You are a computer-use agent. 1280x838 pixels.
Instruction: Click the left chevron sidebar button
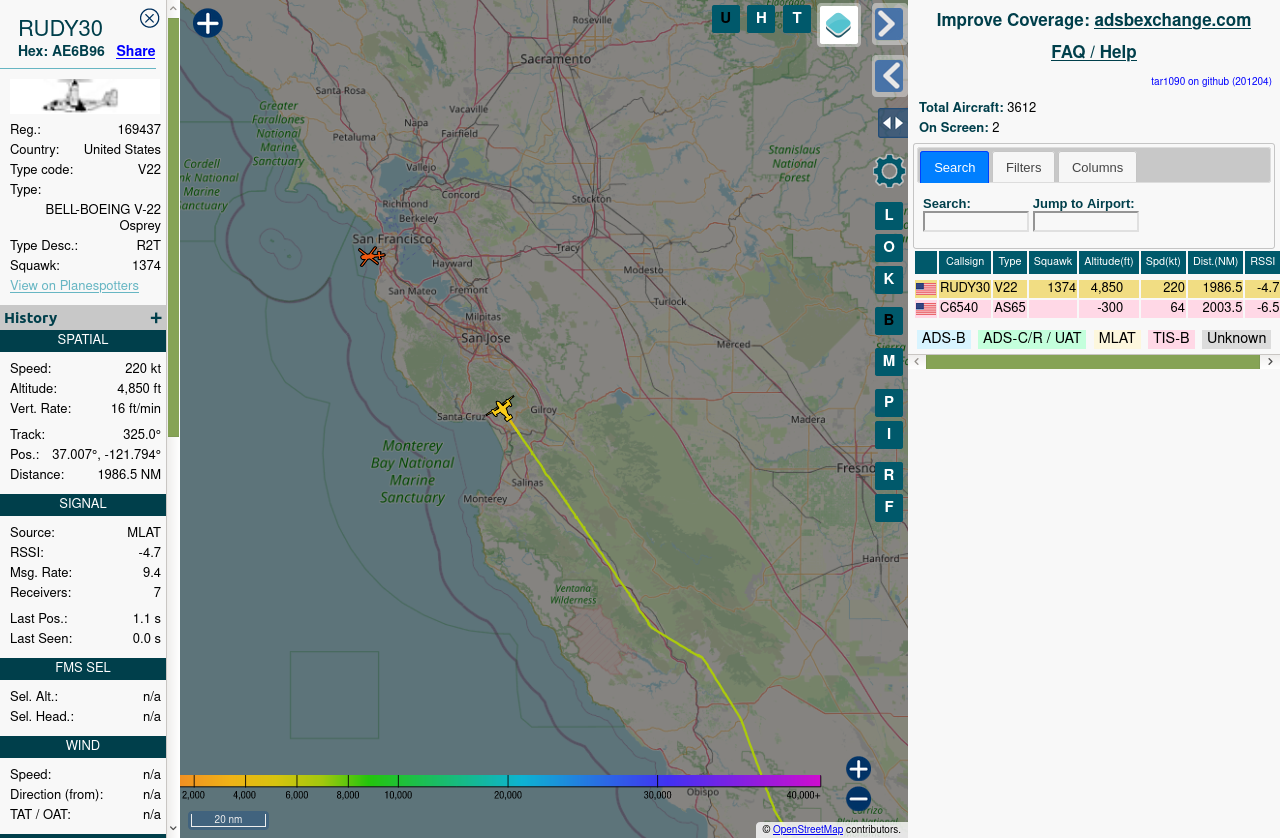(889, 76)
